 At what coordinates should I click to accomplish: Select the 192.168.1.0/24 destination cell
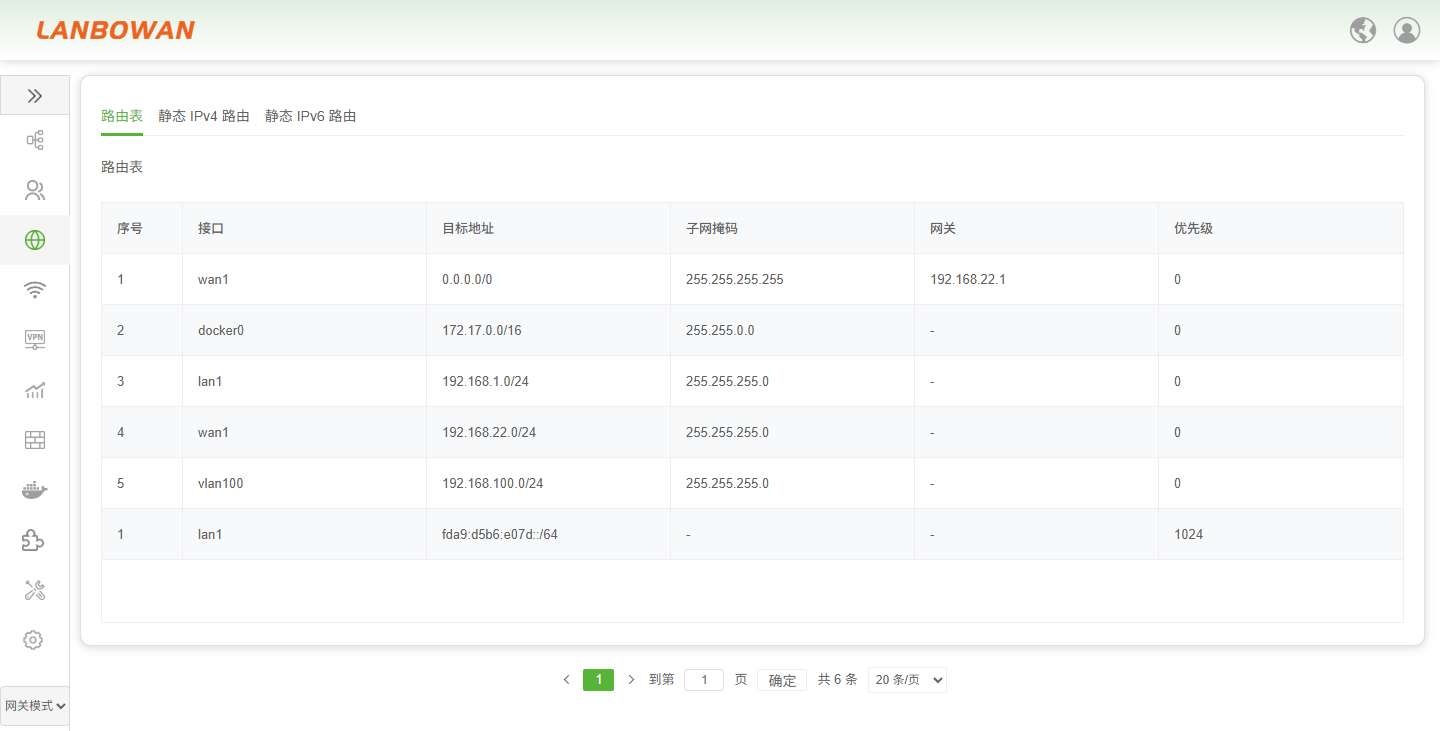tap(548, 381)
